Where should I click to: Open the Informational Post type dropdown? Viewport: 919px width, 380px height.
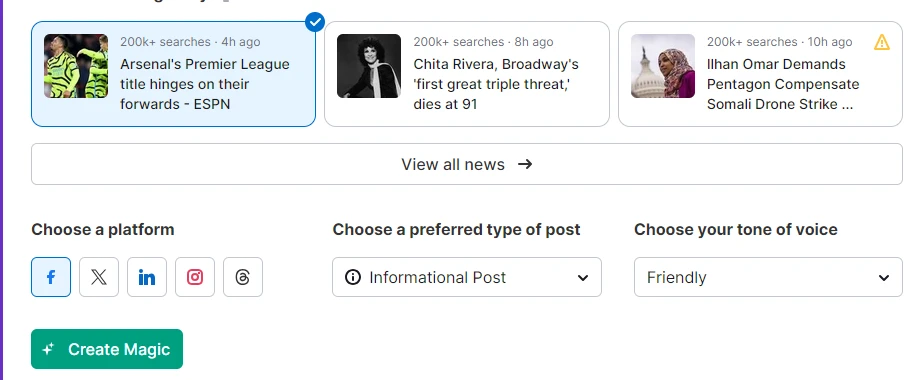click(x=467, y=277)
